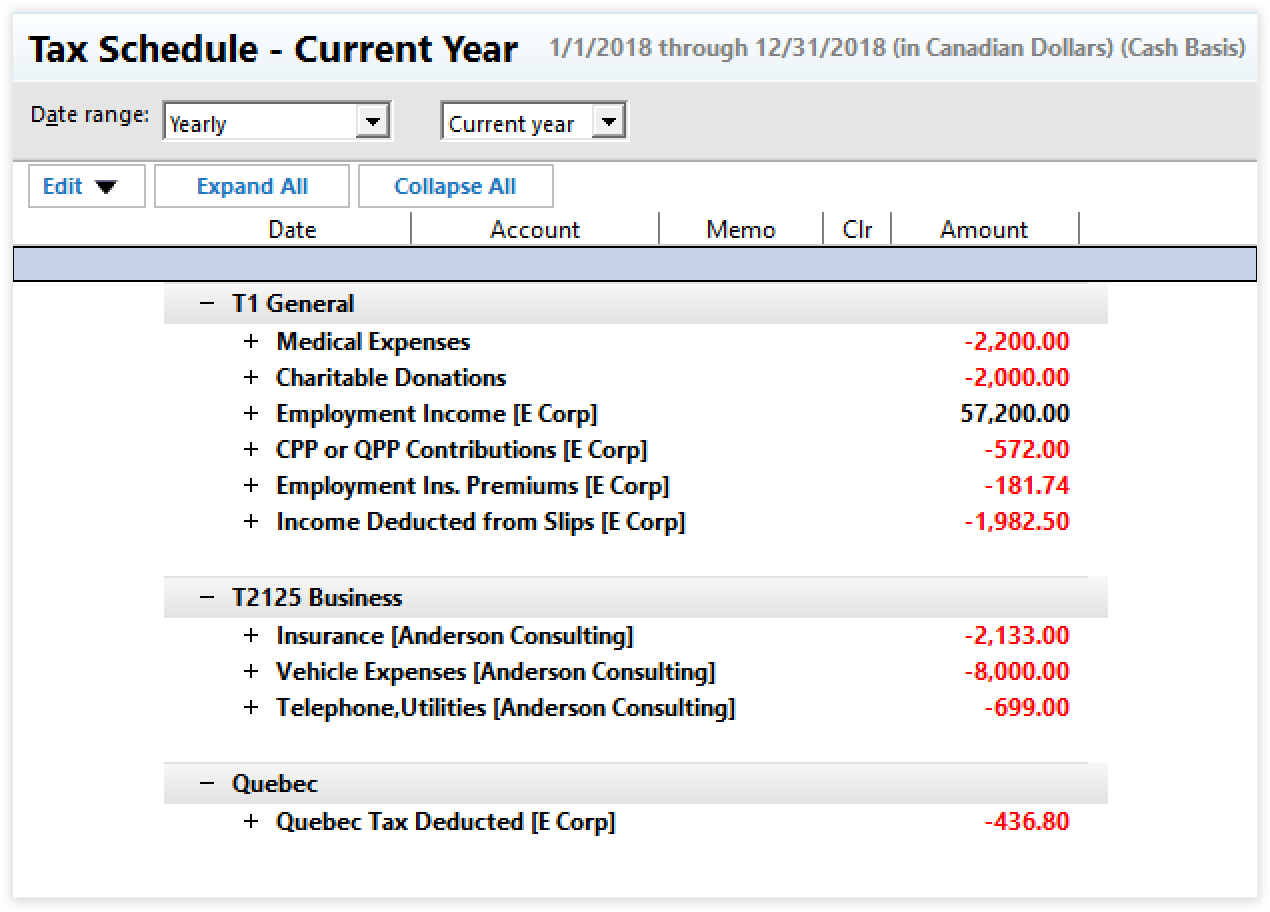The height and width of the screenshot is (912, 1270).
Task: Click the Collapse All button
Action: tap(455, 187)
